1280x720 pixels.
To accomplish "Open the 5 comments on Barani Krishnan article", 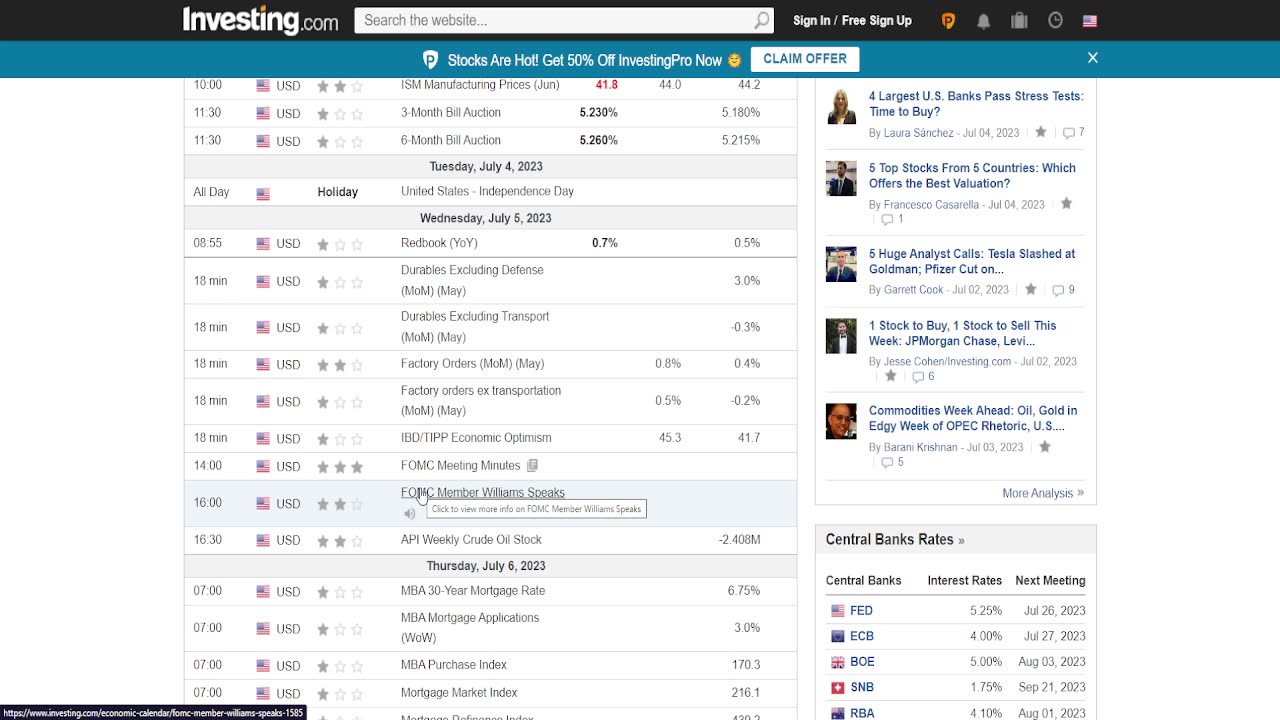I will point(893,462).
